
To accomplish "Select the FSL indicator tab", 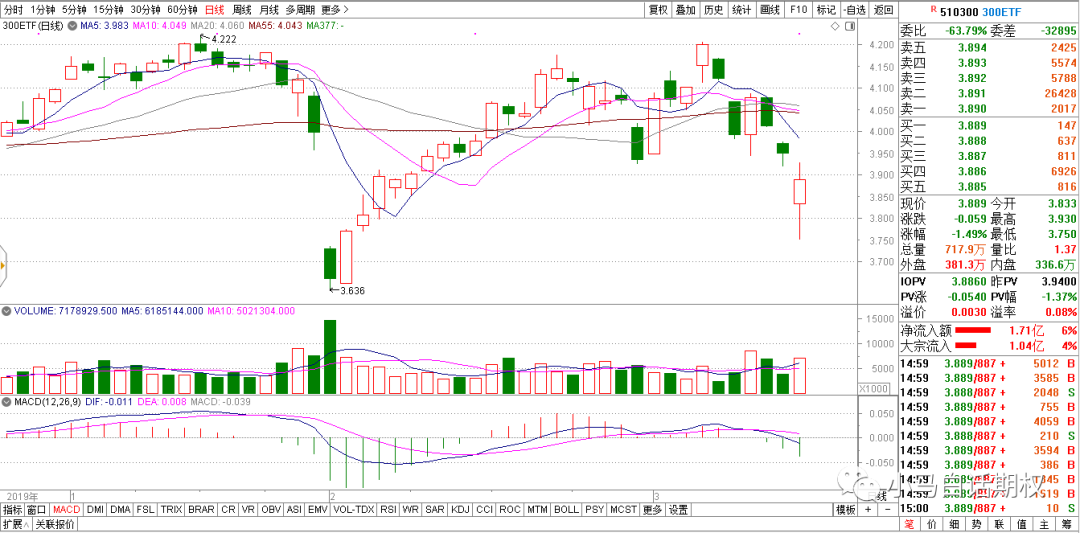I will coord(145,510).
